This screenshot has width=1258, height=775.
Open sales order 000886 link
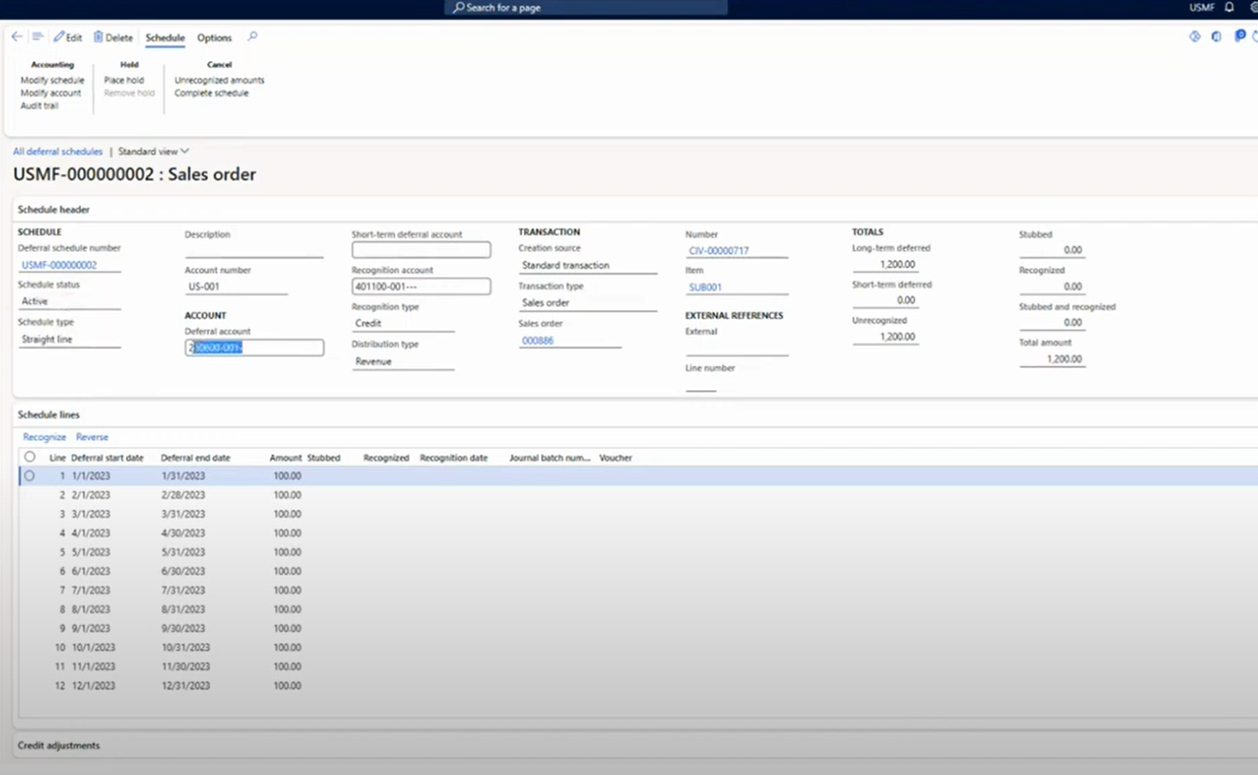(537, 341)
